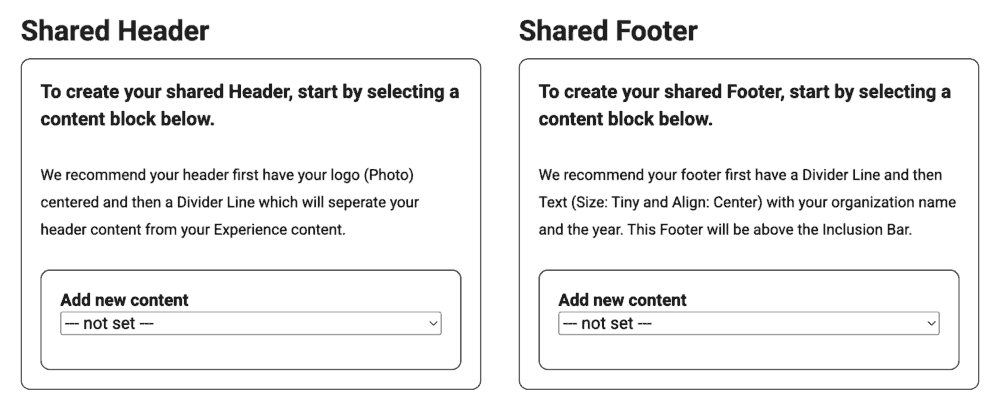Click the header logo recommendation paragraph
The image size is (1000, 410).
[x=228, y=202]
